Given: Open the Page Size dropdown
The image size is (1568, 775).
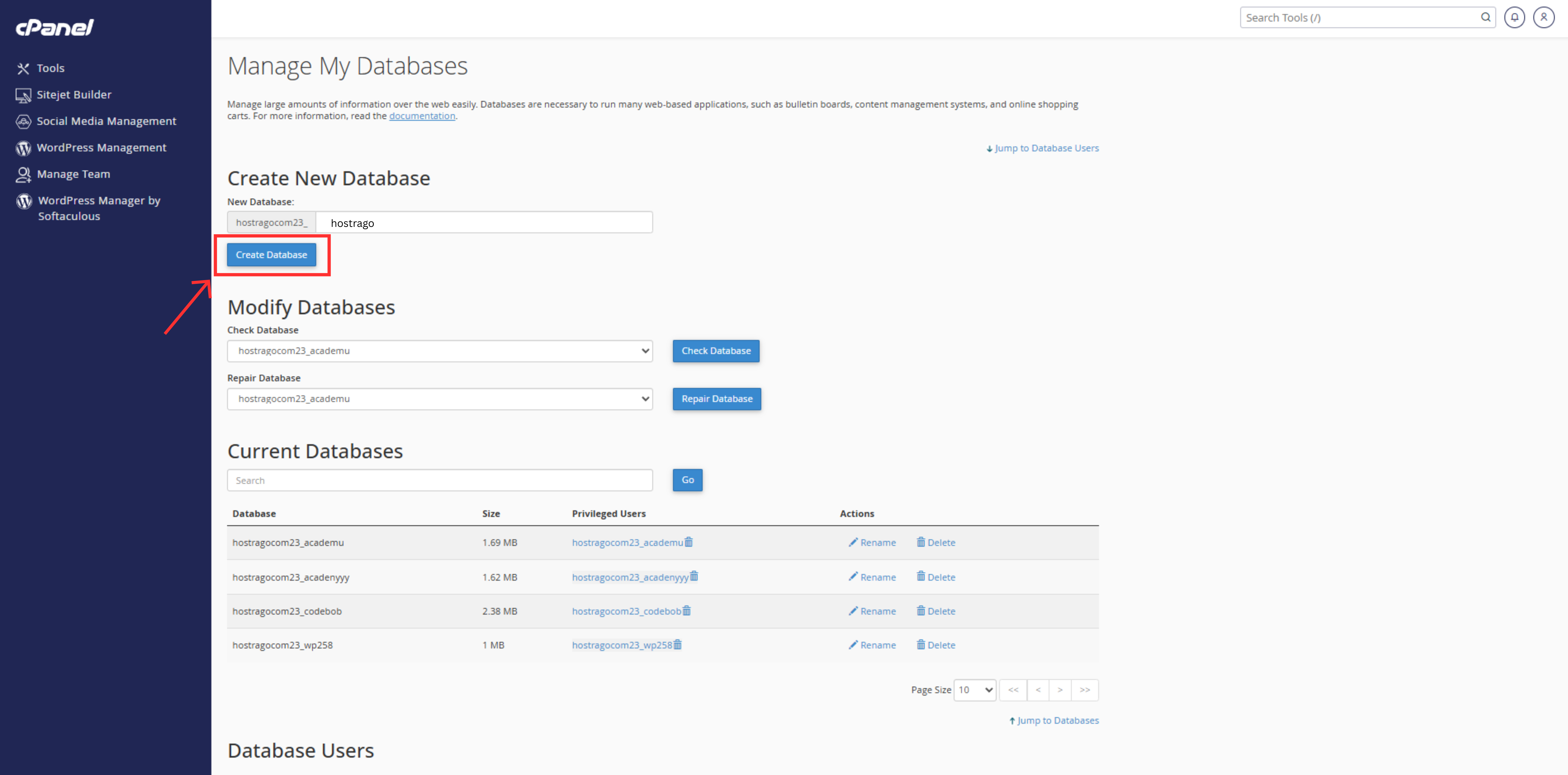Looking at the screenshot, I should 975,690.
